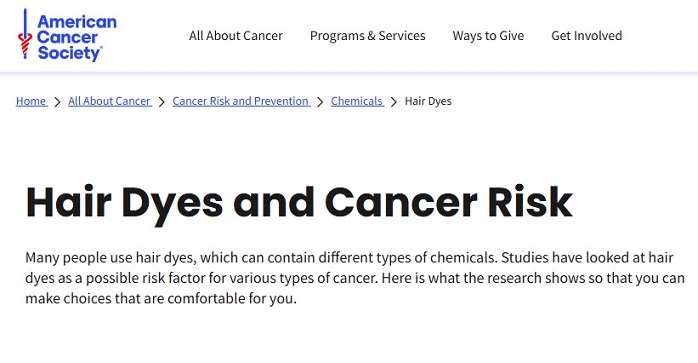698x363 pixels.
Task: Click the line make choices that are comfortable
Action: (x=161, y=298)
